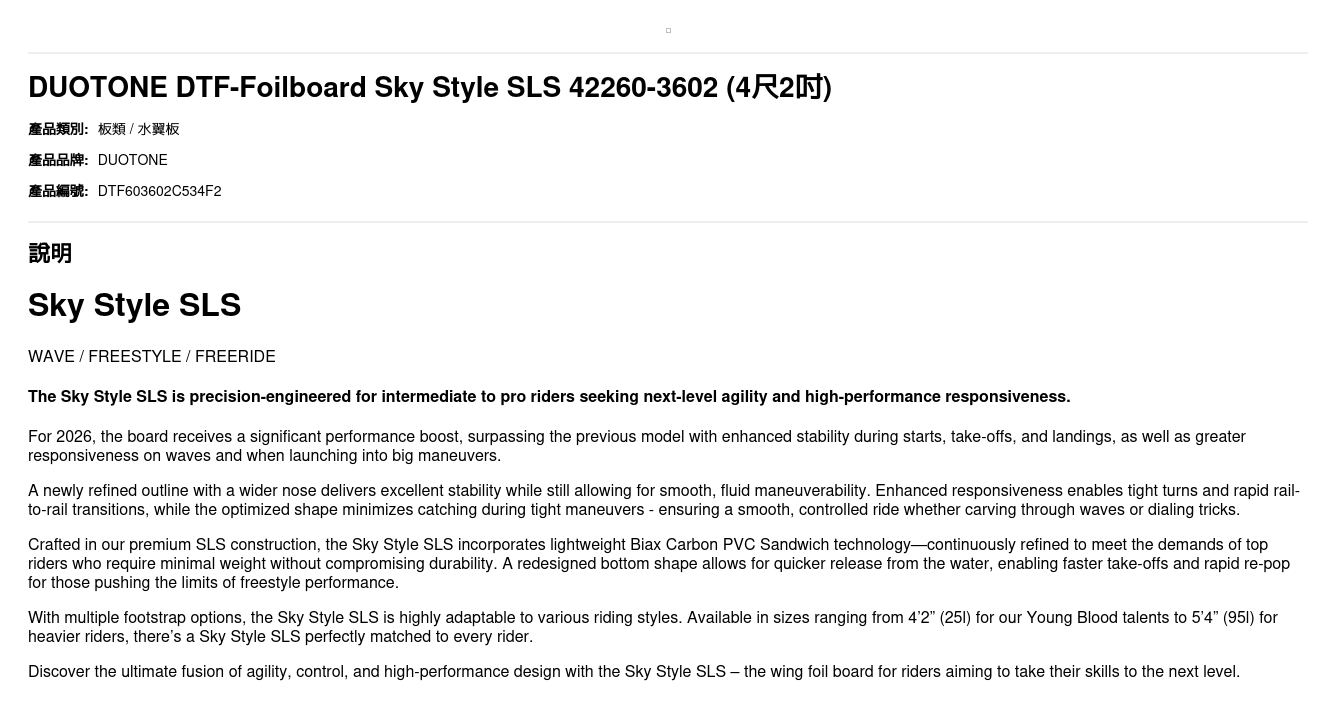Screen dimensions: 1328x727
Task: Click the final Discover the ultimate fusion paragraph
Action: point(634,672)
